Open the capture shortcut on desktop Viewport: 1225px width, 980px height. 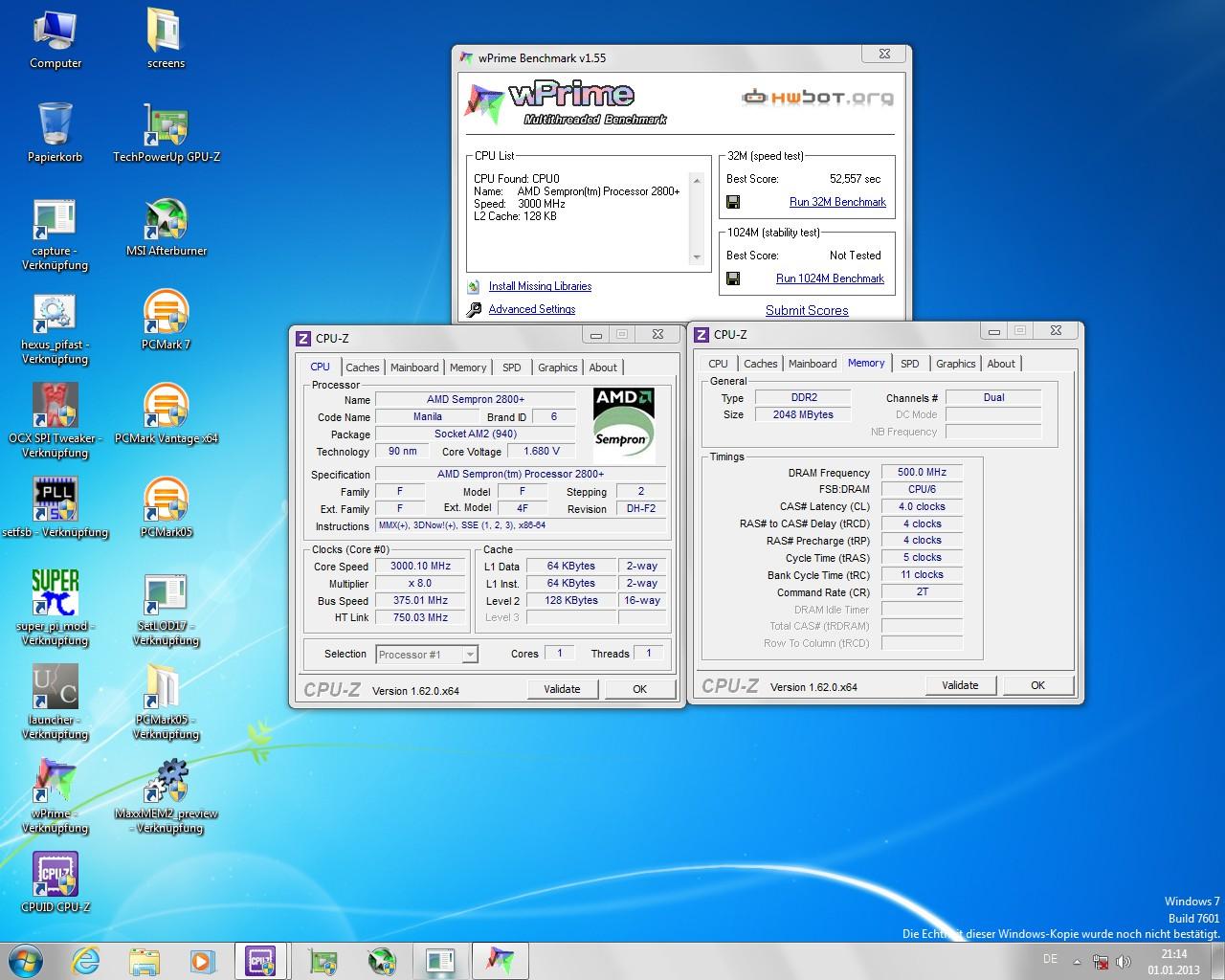coord(55,234)
